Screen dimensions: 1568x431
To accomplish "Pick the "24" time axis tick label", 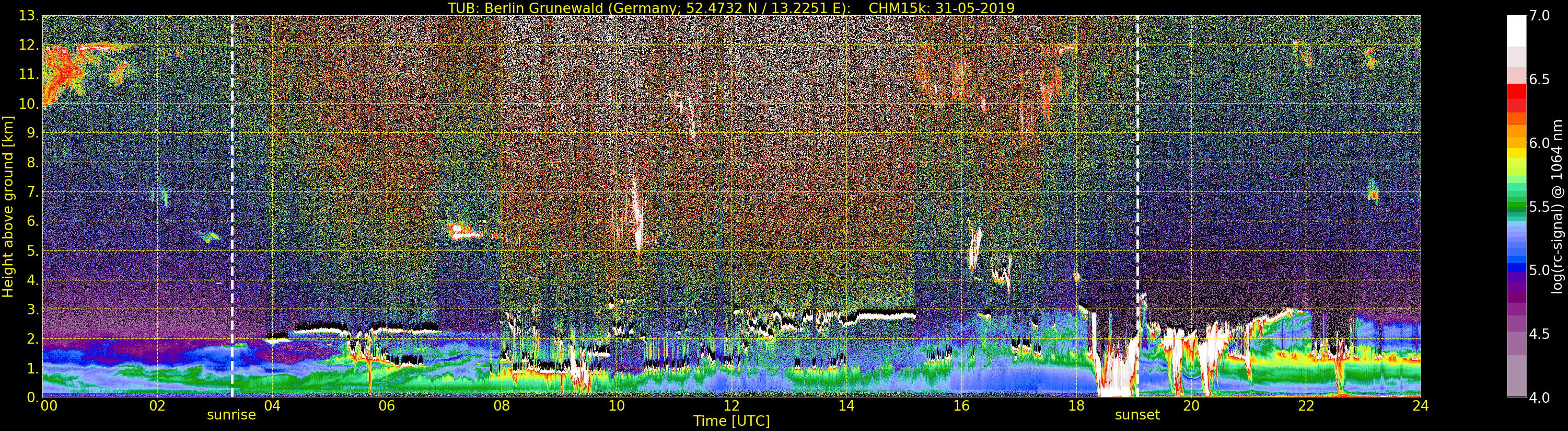I will [1421, 406].
